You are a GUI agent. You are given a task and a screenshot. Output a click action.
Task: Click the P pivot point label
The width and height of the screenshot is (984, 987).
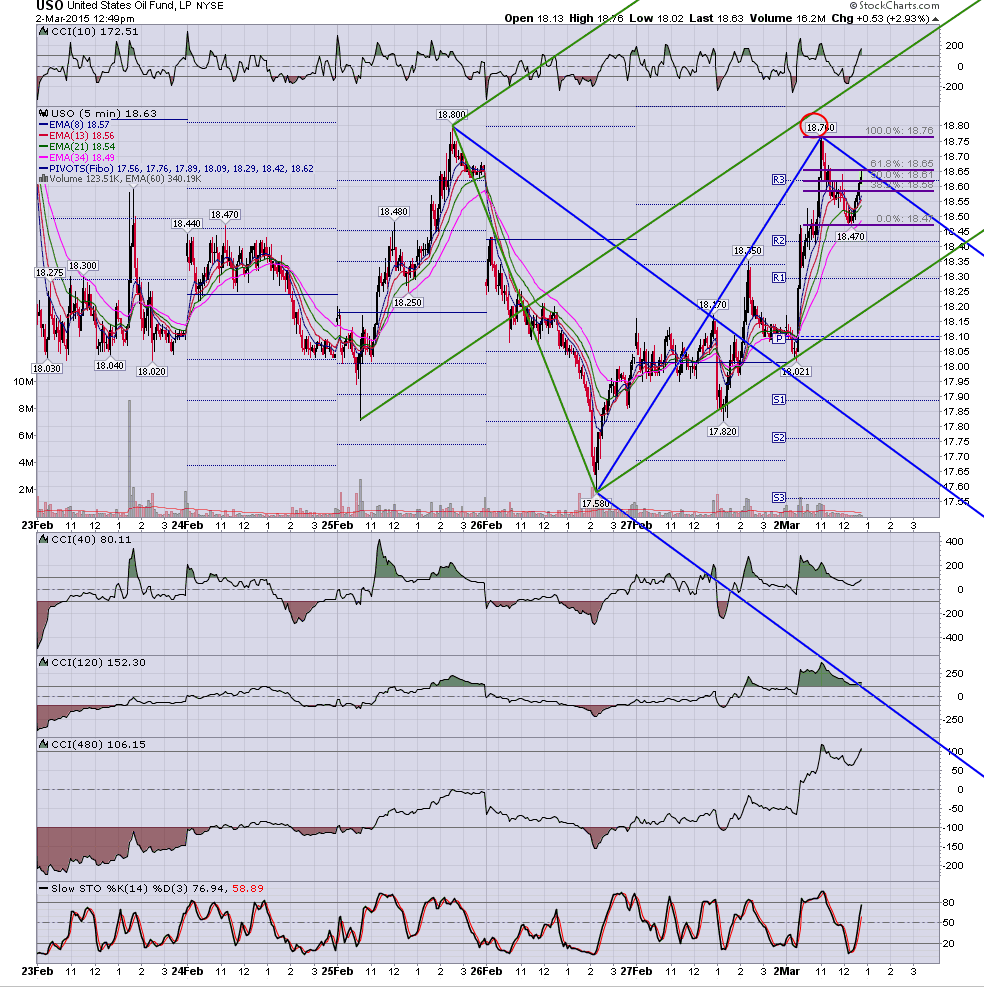tap(779, 339)
